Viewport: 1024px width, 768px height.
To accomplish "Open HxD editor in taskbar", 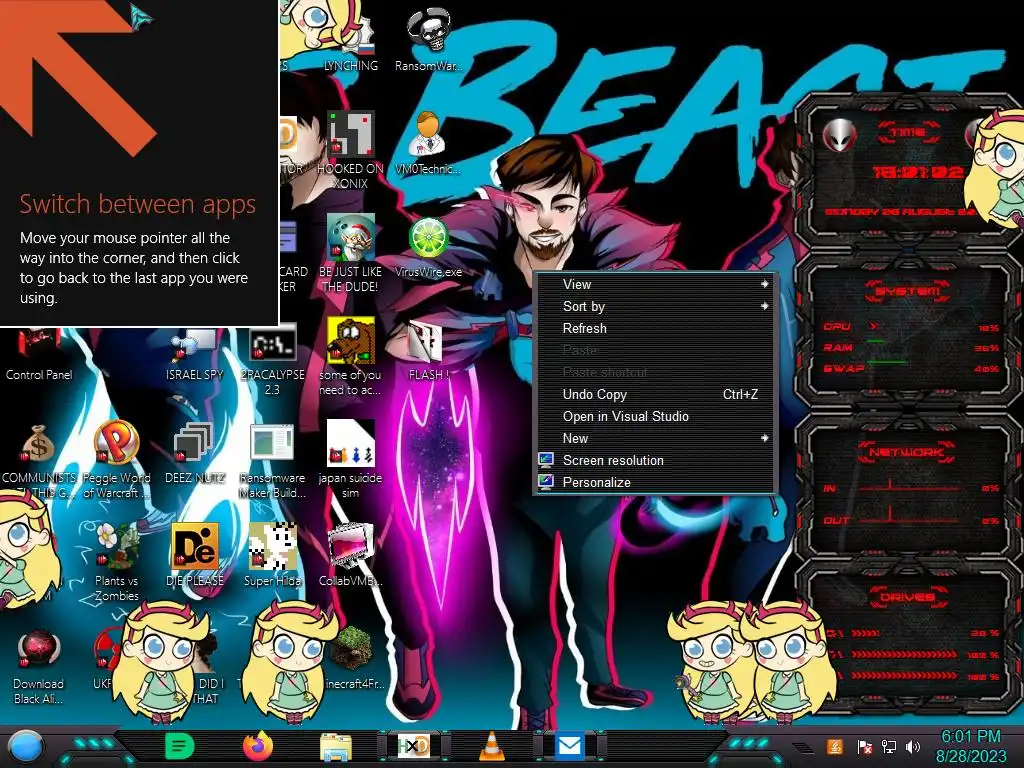I will pos(414,746).
